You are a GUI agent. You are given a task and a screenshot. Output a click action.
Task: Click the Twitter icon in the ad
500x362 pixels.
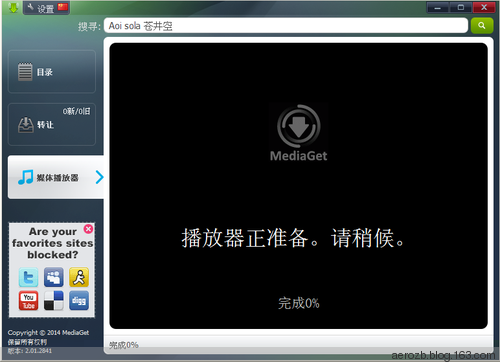pyautogui.click(x=28, y=277)
